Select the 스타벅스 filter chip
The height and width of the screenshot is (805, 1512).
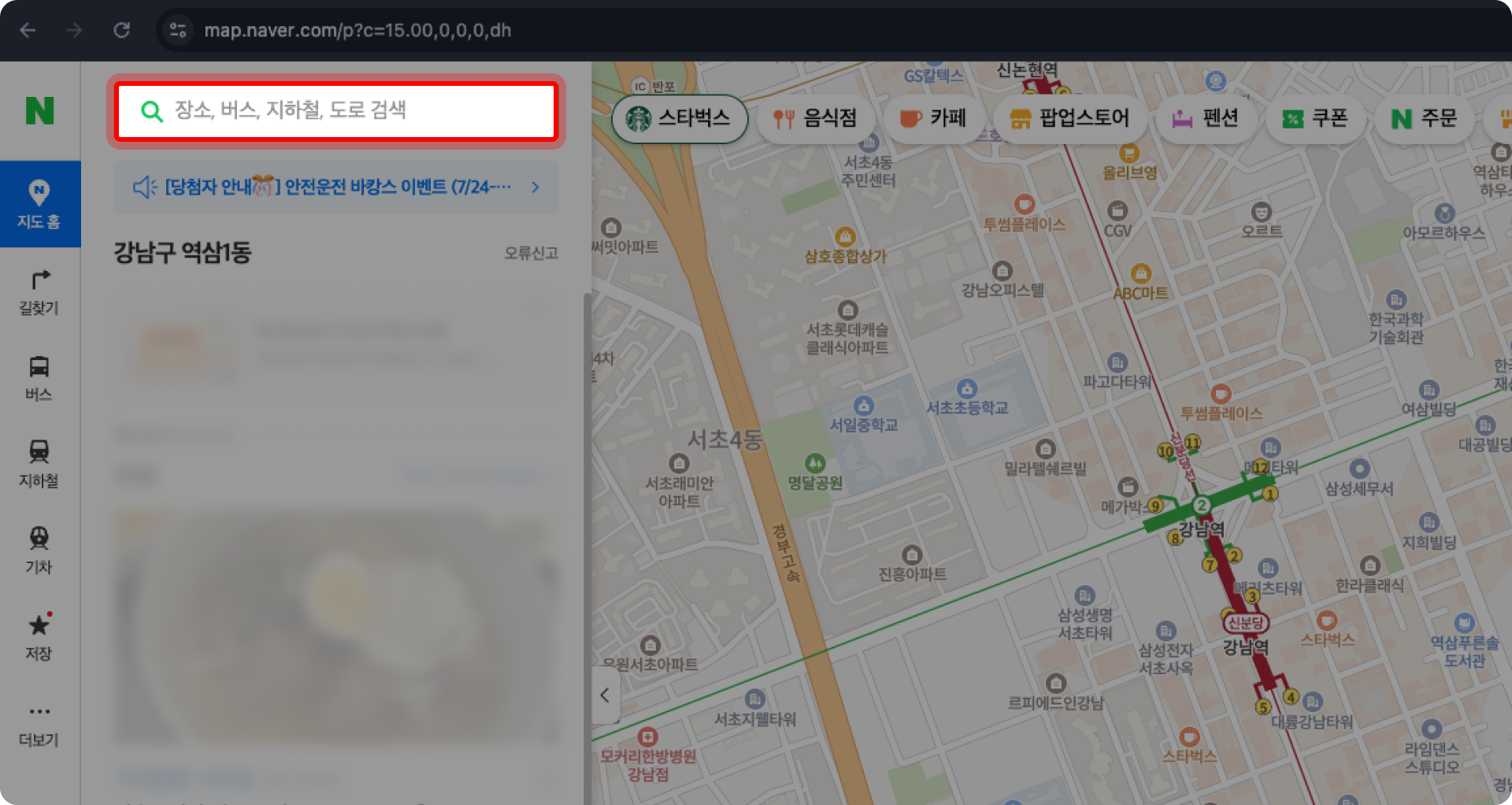coord(680,119)
